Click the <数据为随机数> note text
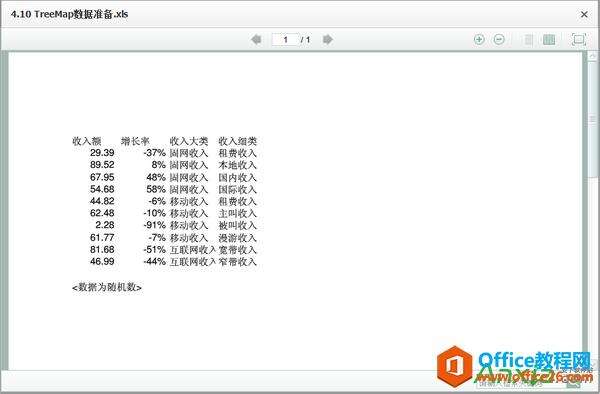 coord(107,287)
